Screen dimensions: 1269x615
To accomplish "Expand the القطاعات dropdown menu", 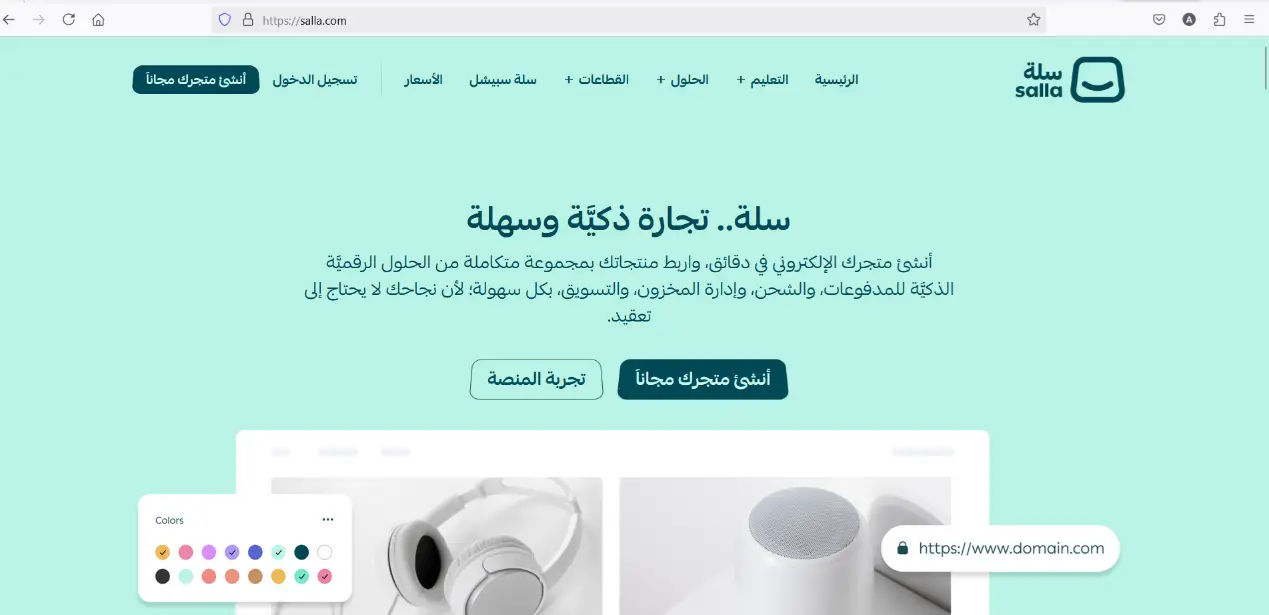I will 597,80.
